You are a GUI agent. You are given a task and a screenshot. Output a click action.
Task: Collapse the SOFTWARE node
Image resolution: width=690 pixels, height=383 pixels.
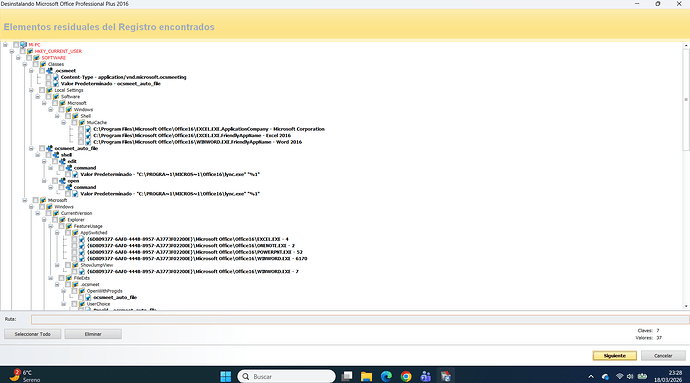click(x=18, y=58)
